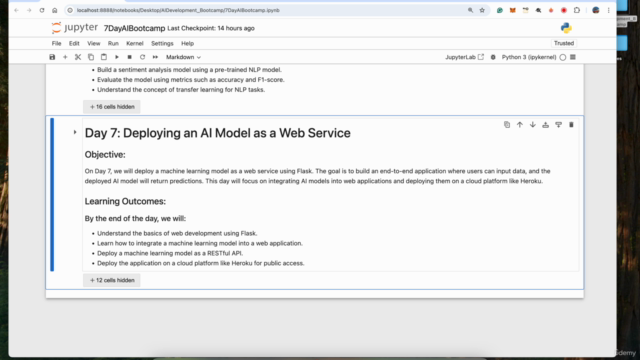The height and width of the screenshot is (360, 640).
Task: Toggle the Day 7 heading collapse arrow
Action: coord(75,132)
